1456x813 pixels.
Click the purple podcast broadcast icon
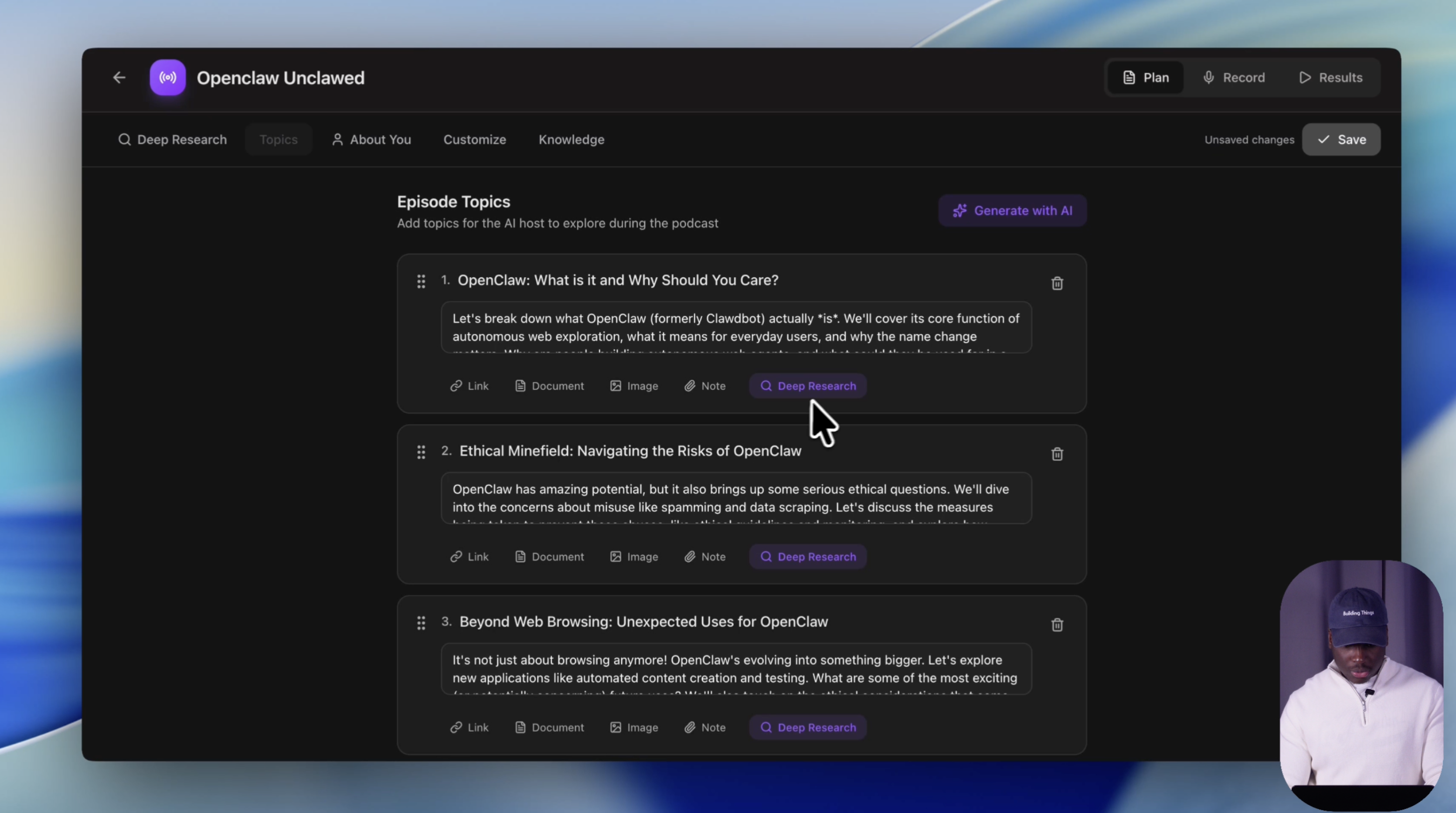tap(167, 77)
